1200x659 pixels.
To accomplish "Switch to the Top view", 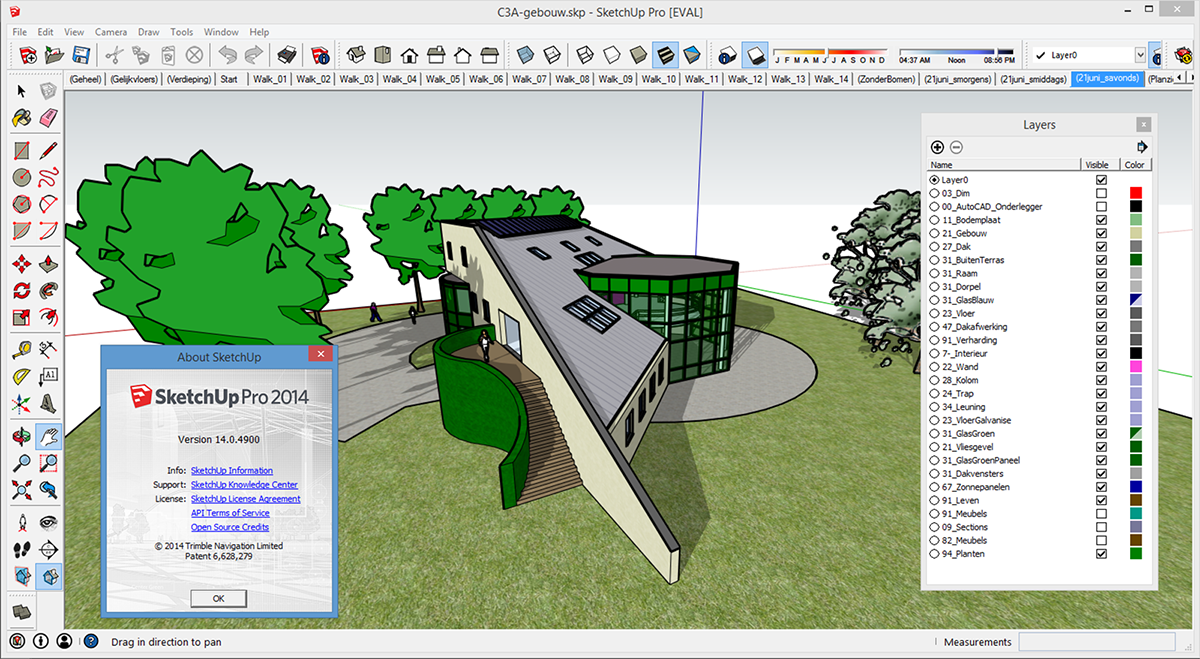I will pos(382,55).
